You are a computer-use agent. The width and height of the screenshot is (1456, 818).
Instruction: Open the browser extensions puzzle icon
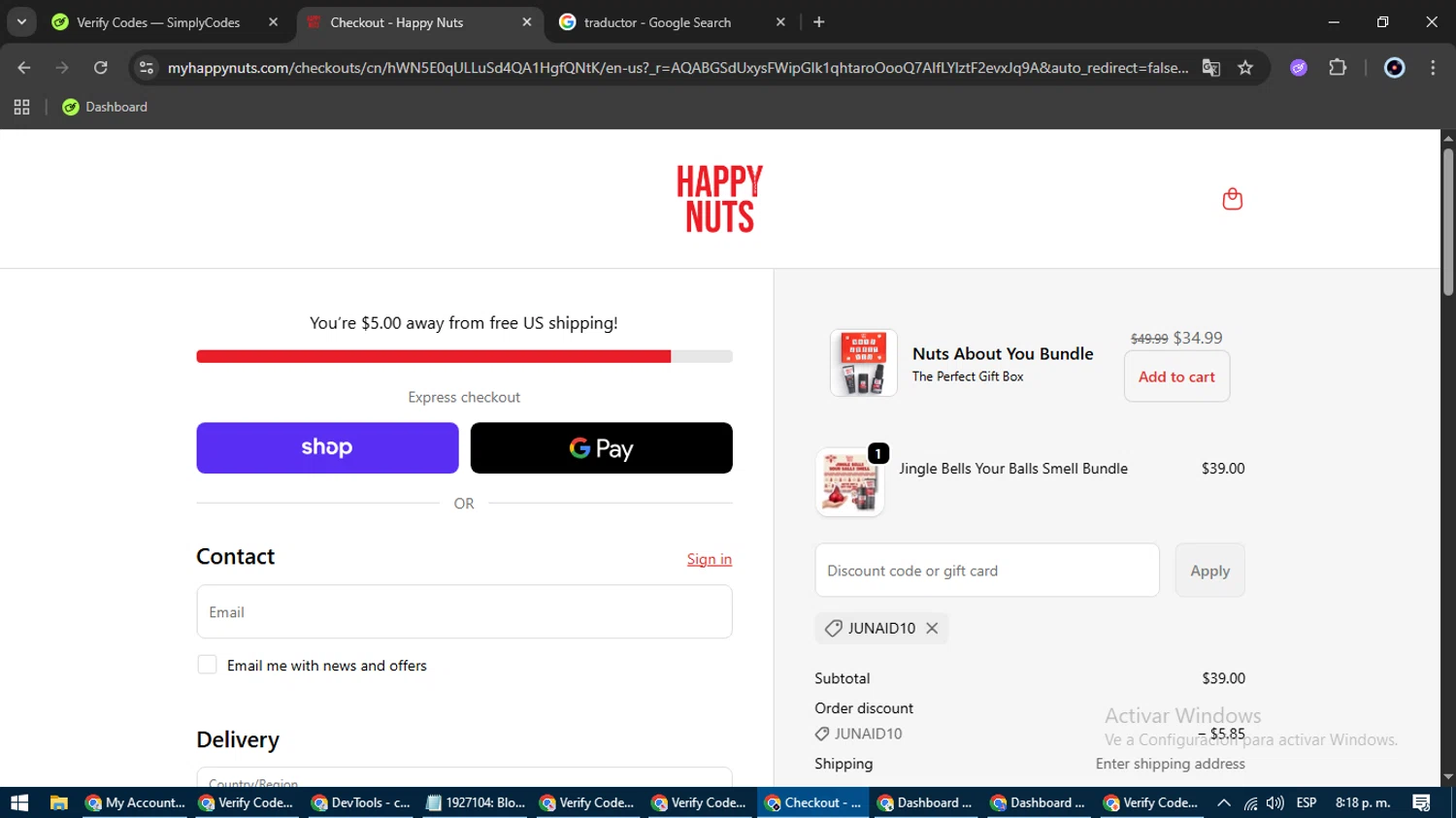point(1338,68)
